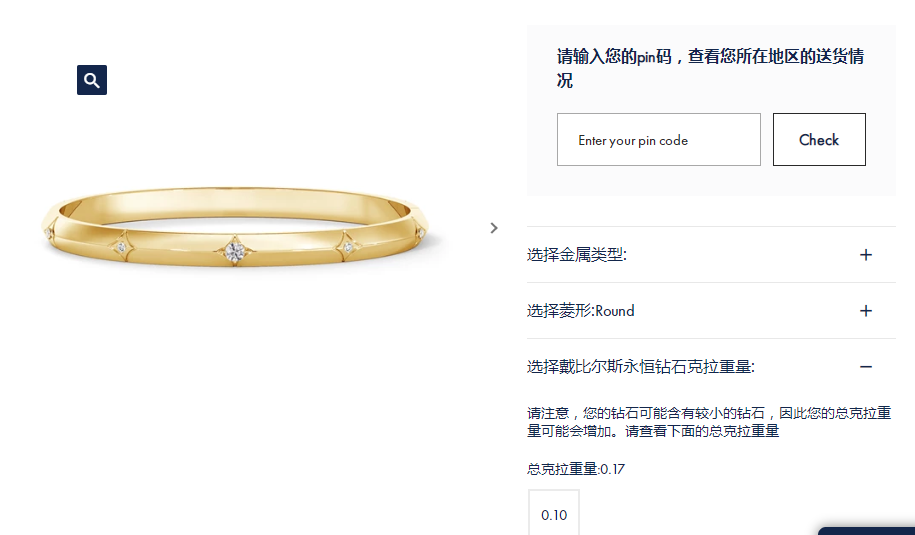The image size is (915, 535).
Task: Click the small diamond right of center
Action: pos(348,247)
